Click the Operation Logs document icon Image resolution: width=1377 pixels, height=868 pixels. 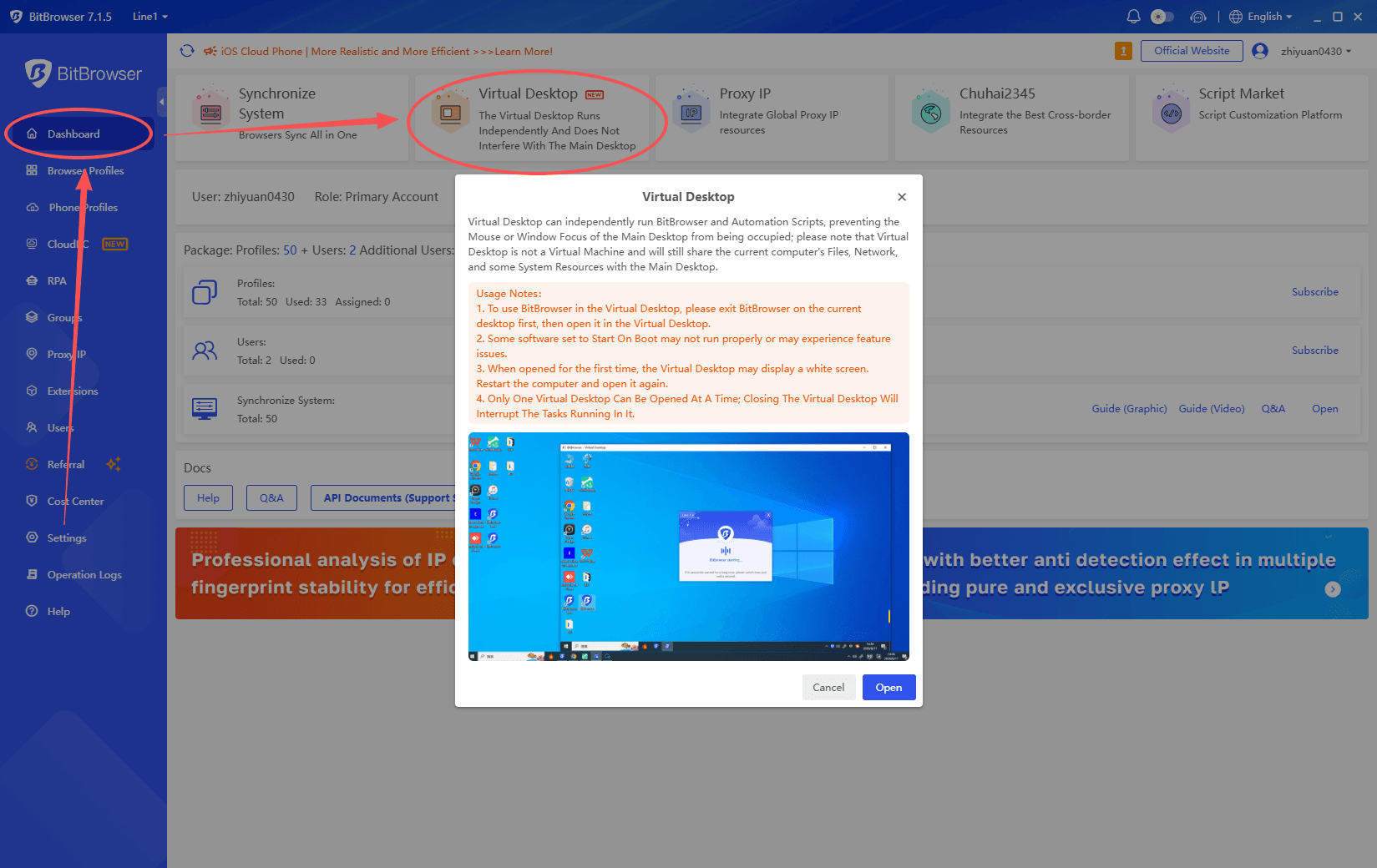32,574
